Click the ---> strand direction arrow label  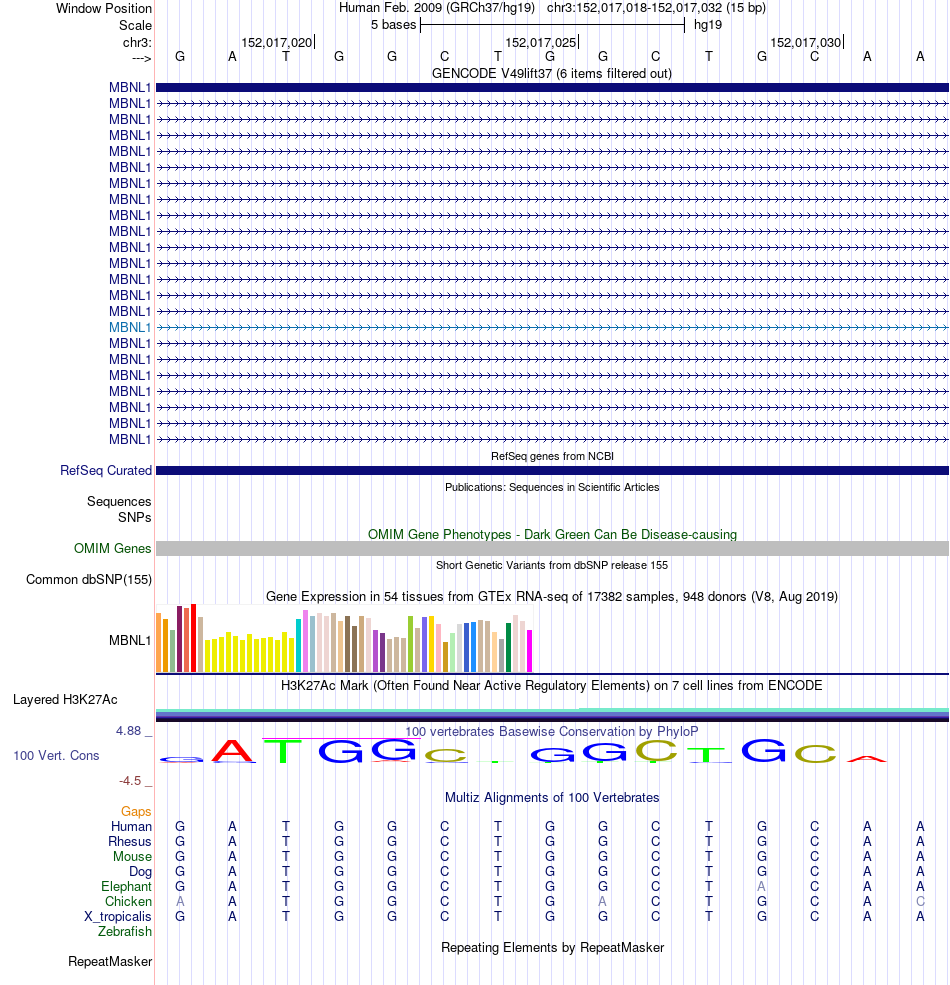click(x=141, y=58)
